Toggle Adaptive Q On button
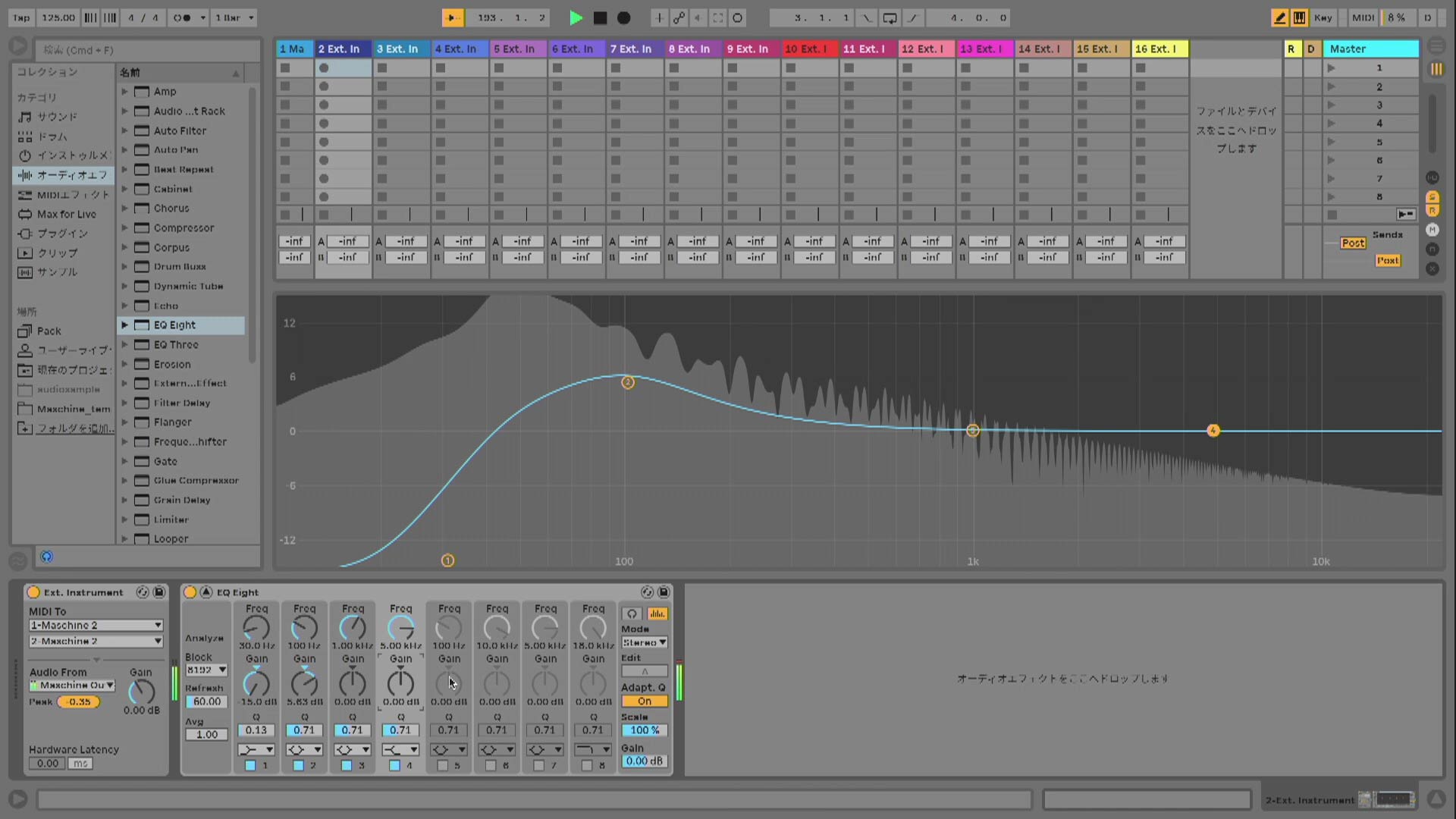Viewport: 1456px width, 819px height. tap(644, 701)
